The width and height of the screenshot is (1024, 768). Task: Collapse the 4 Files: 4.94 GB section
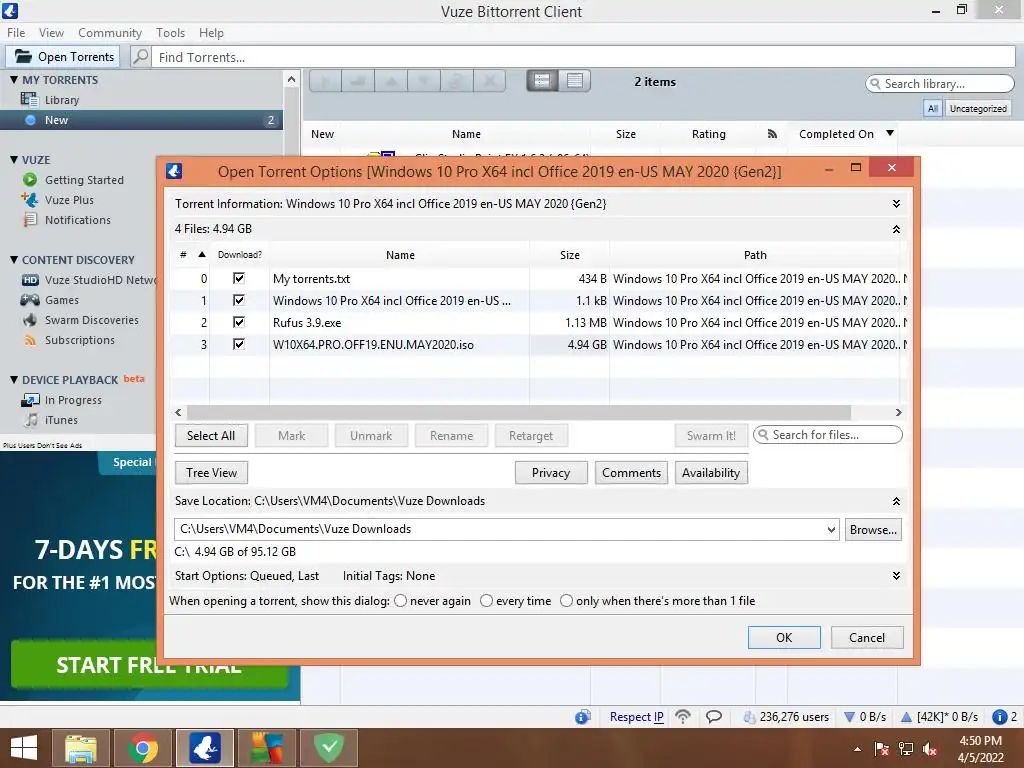[896, 229]
